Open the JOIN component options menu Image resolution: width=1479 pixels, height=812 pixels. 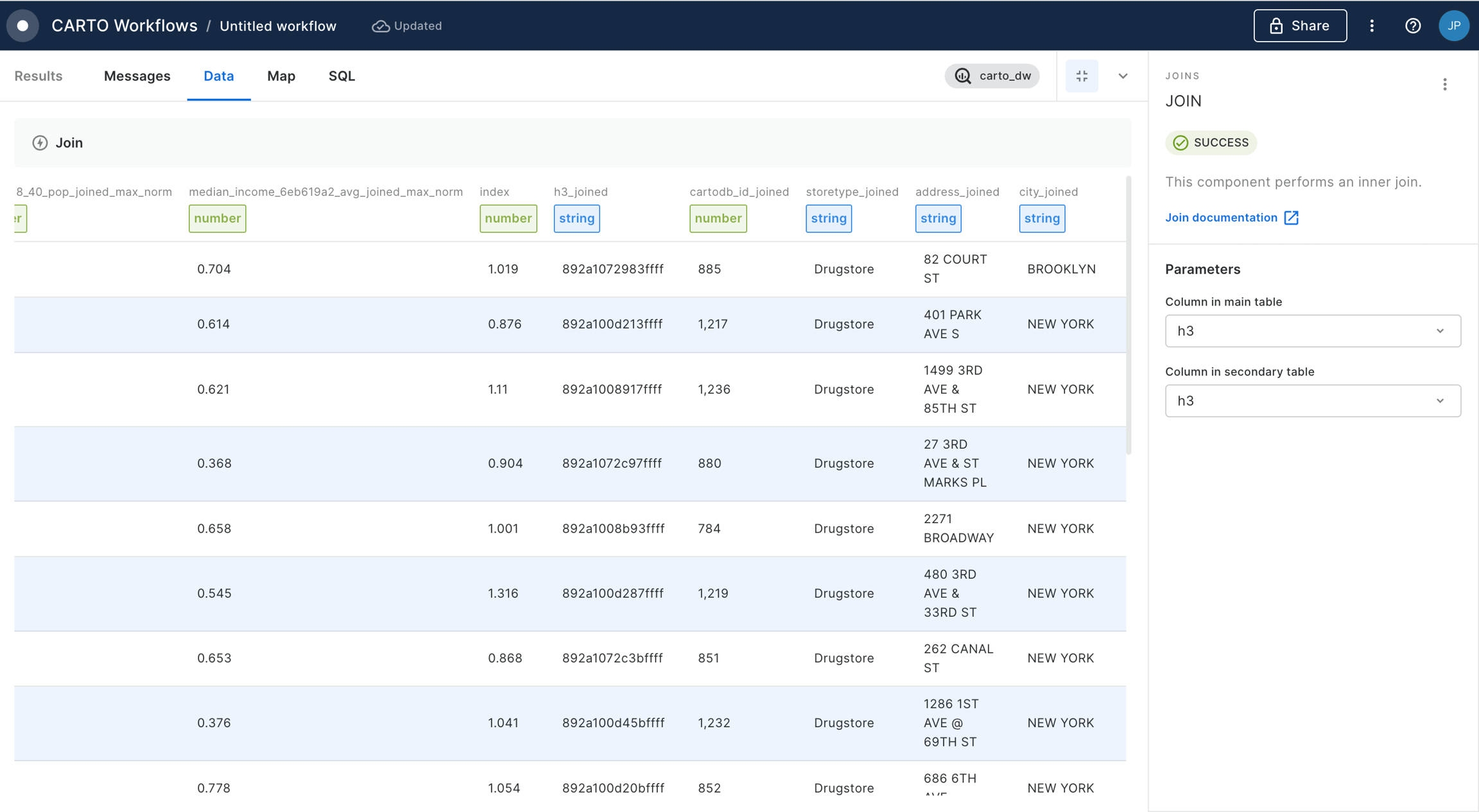tap(1445, 85)
